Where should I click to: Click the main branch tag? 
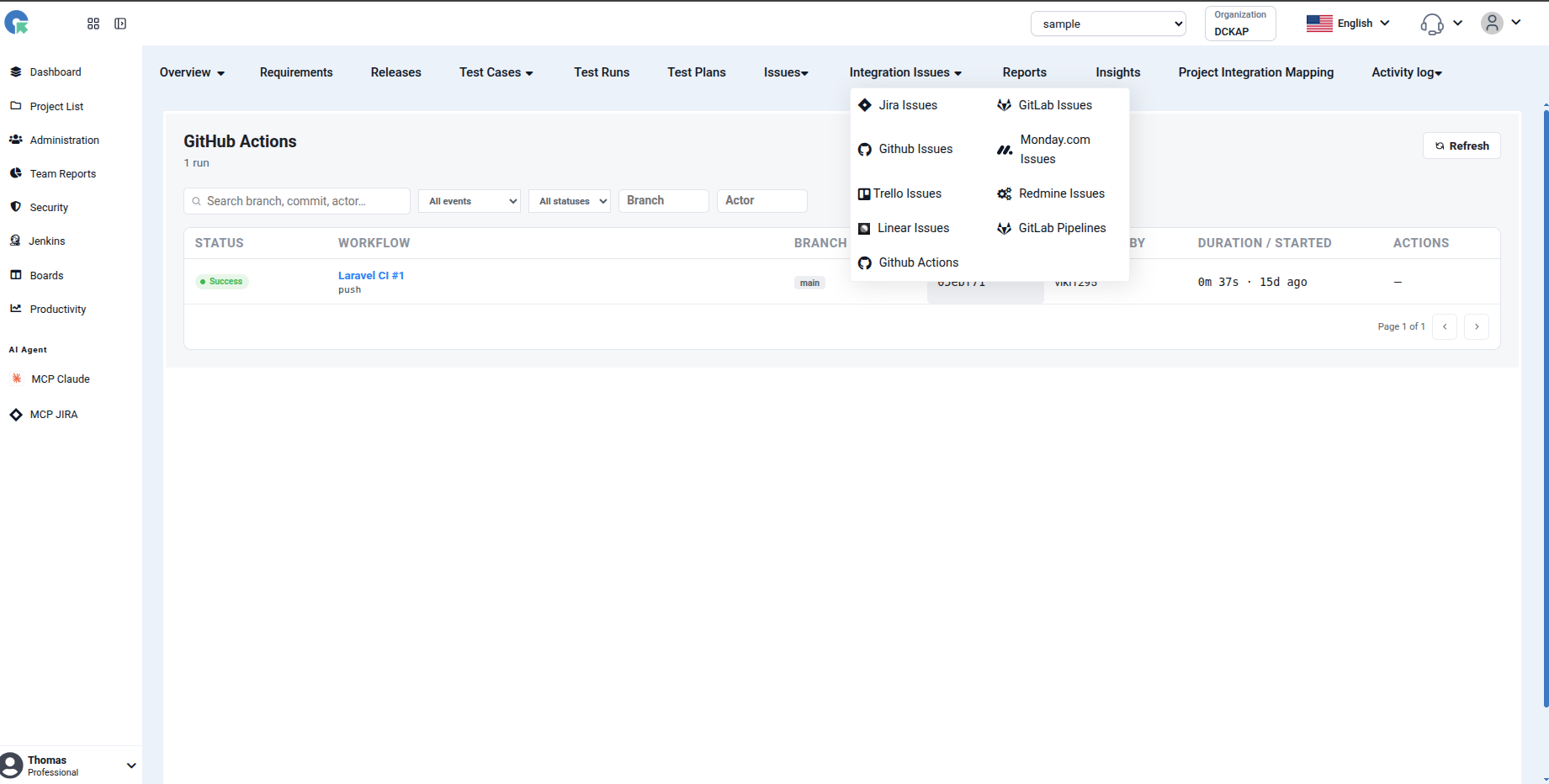[x=809, y=283]
